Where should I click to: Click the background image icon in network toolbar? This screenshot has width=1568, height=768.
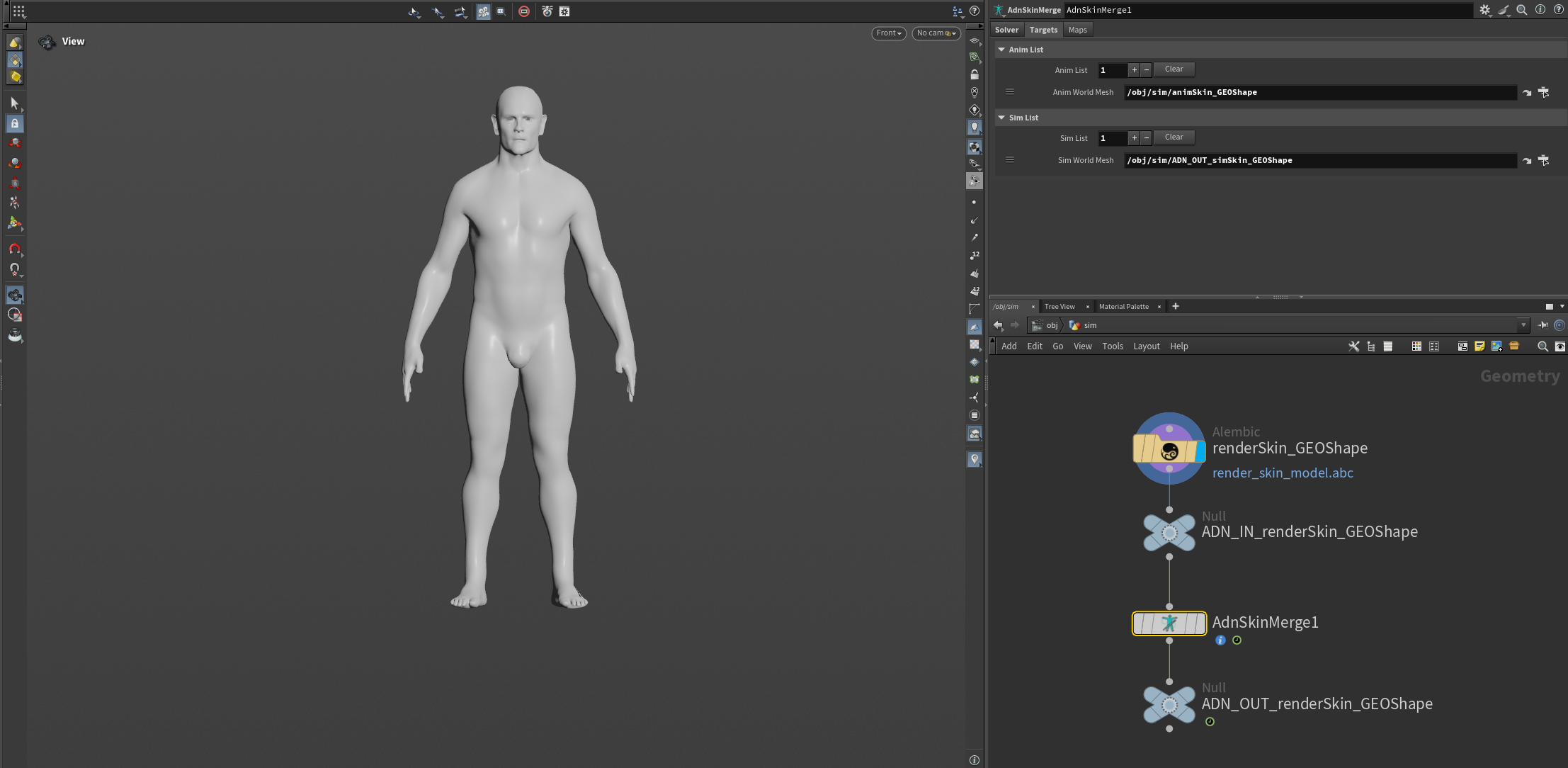[1496, 346]
